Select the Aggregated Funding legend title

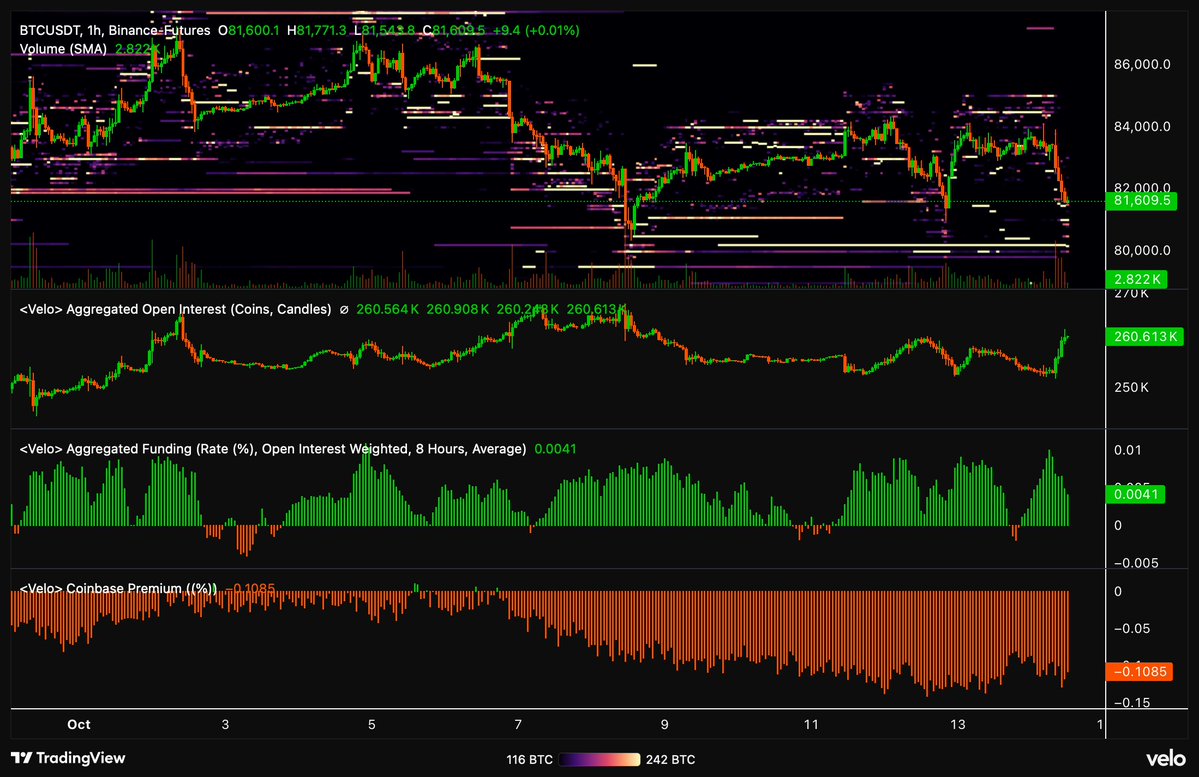point(272,449)
